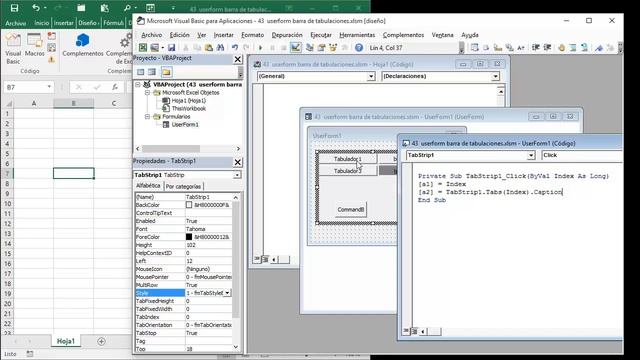Viewport: 640px width, 360px height.
Task: Open Project Explorer icon in VBA toolbar
Action: click(310, 48)
